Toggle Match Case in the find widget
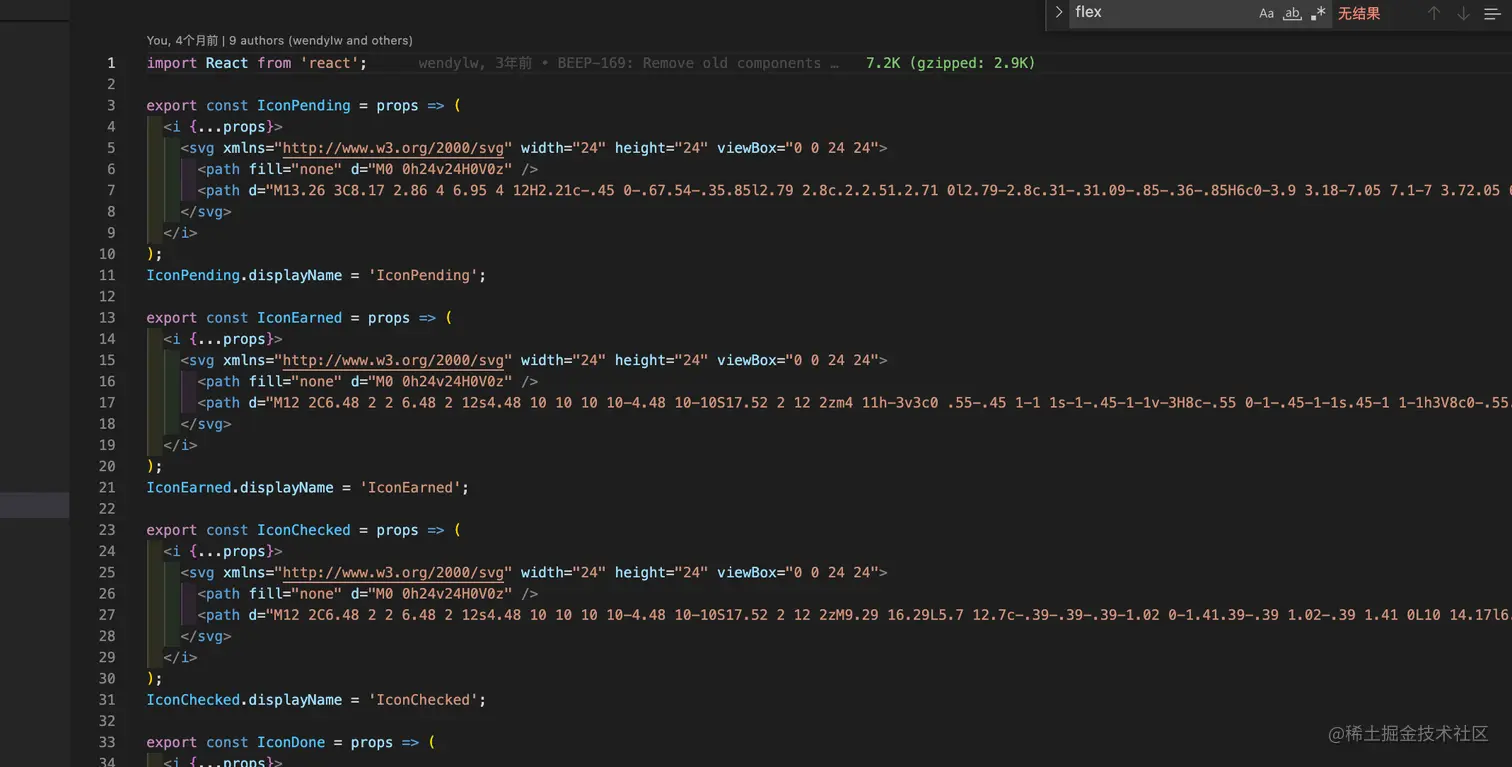The image size is (1512, 767). (1266, 13)
